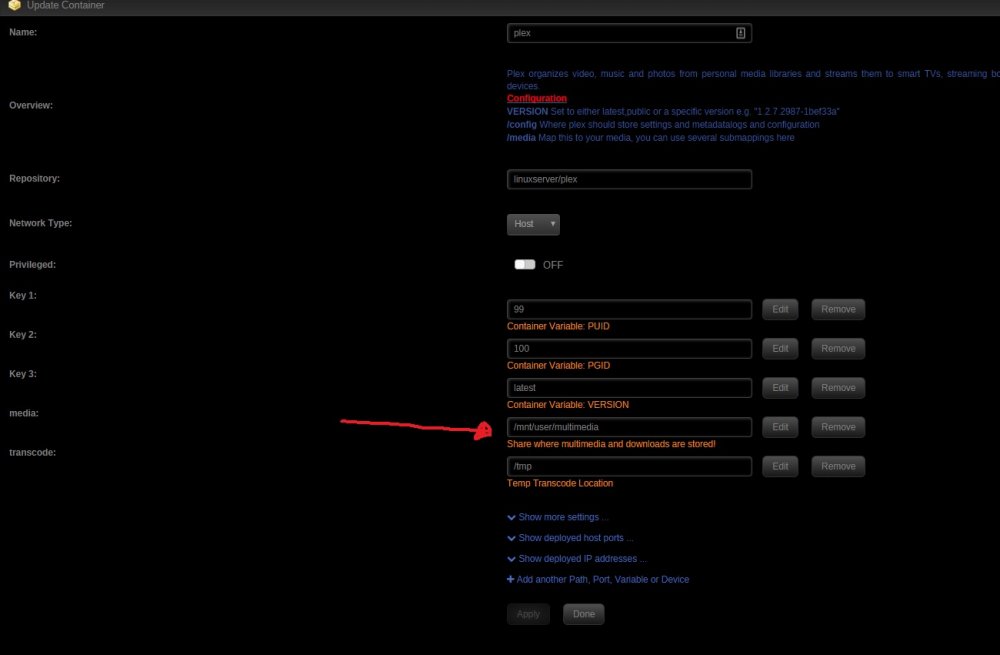Click the Key 3 field with latest
The height and width of the screenshot is (655, 1000).
(629, 388)
